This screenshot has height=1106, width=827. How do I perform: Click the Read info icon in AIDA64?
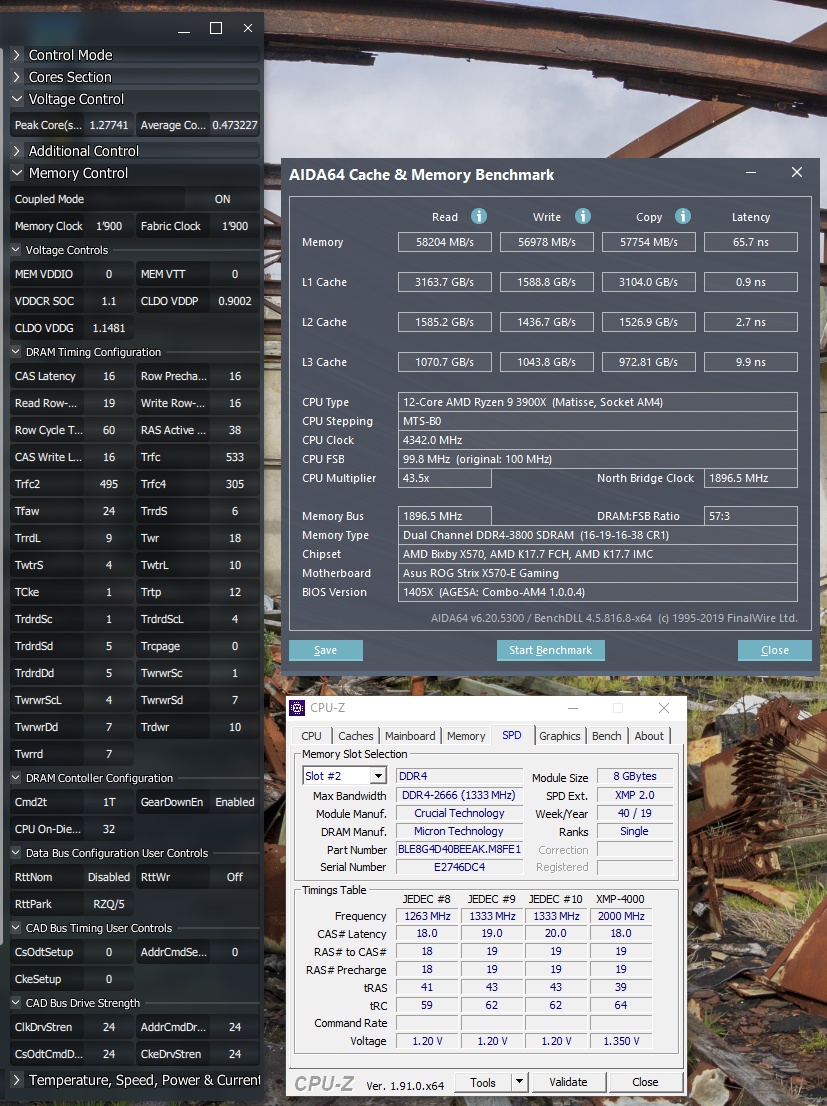point(479,216)
